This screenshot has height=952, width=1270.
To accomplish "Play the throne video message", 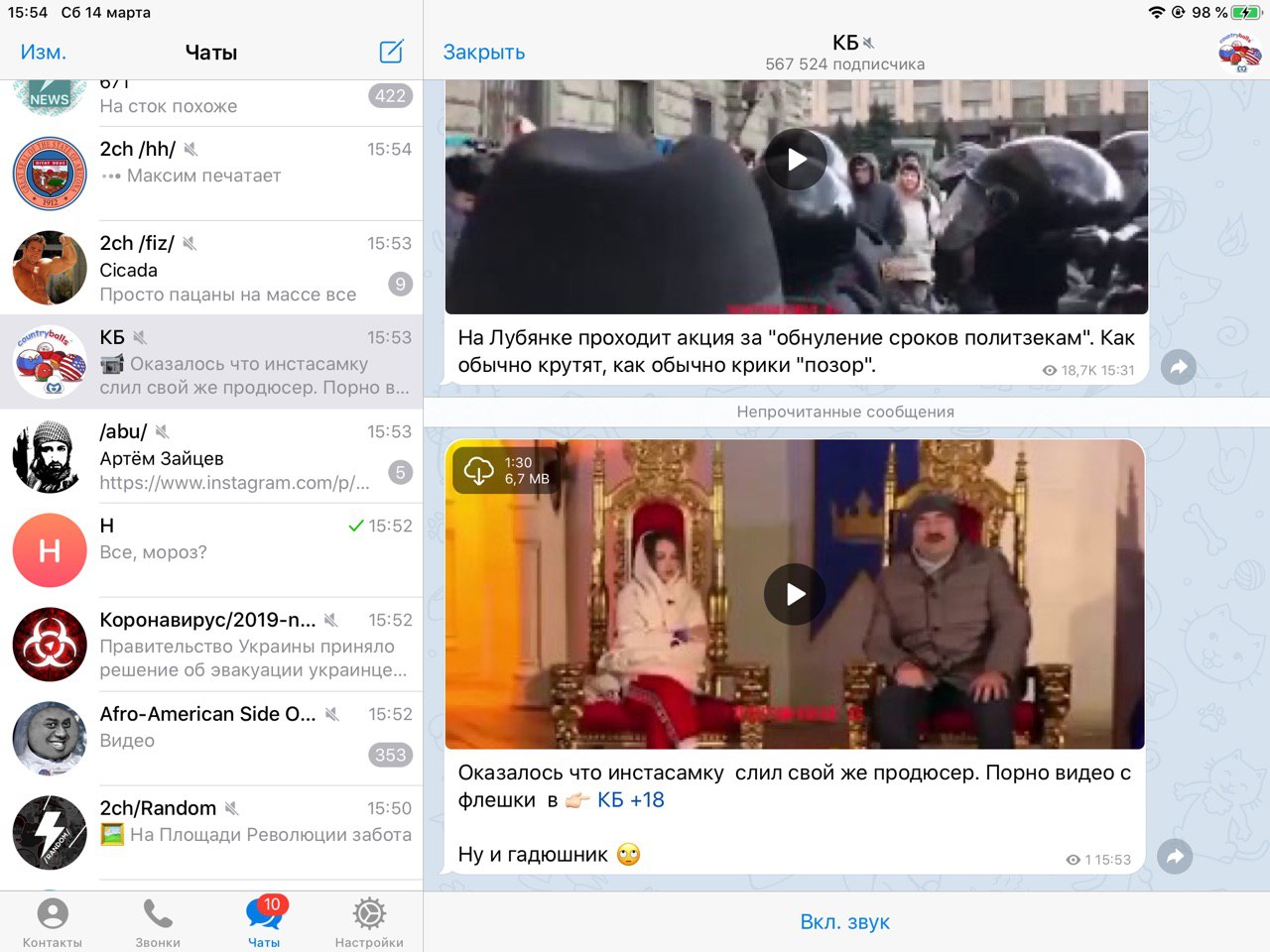I will pyautogui.click(x=795, y=594).
